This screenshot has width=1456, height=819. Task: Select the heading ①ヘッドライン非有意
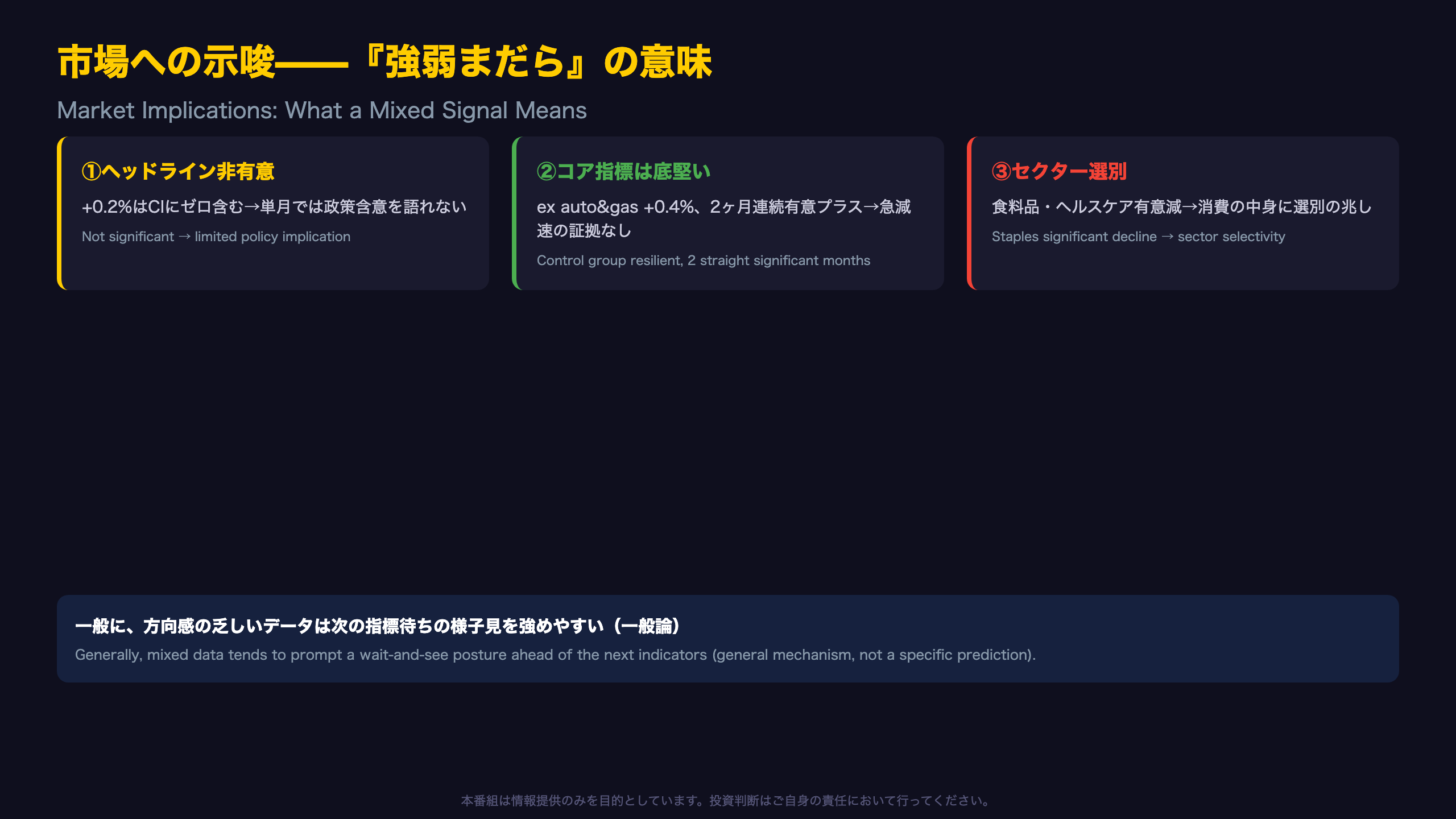tap(178, 171)
